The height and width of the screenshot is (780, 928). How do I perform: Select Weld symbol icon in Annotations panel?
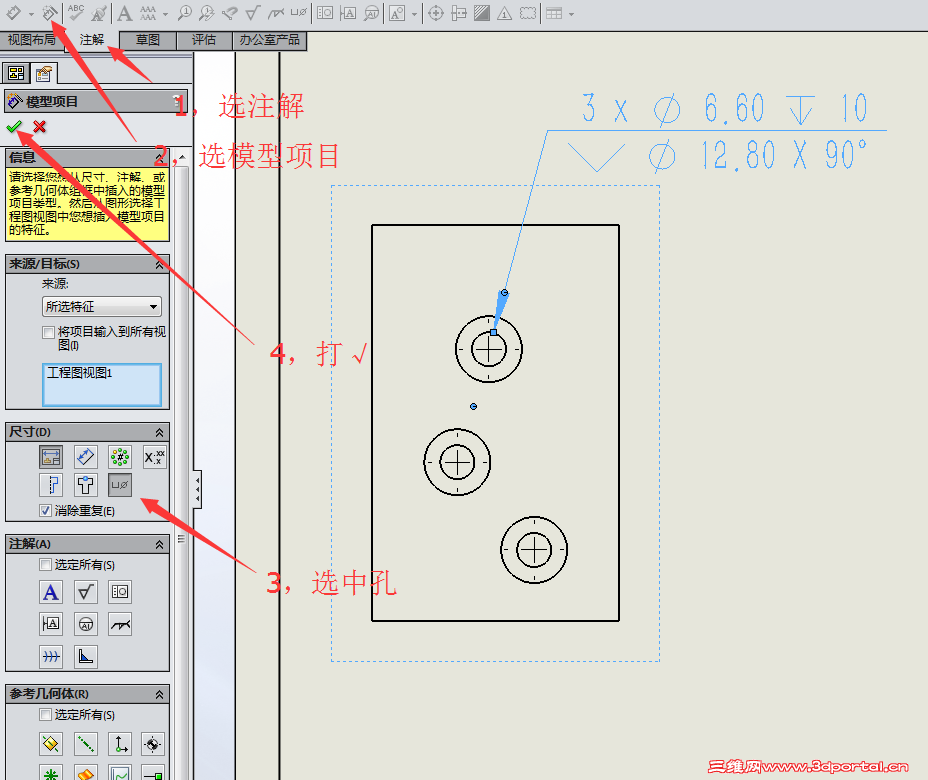120,624
